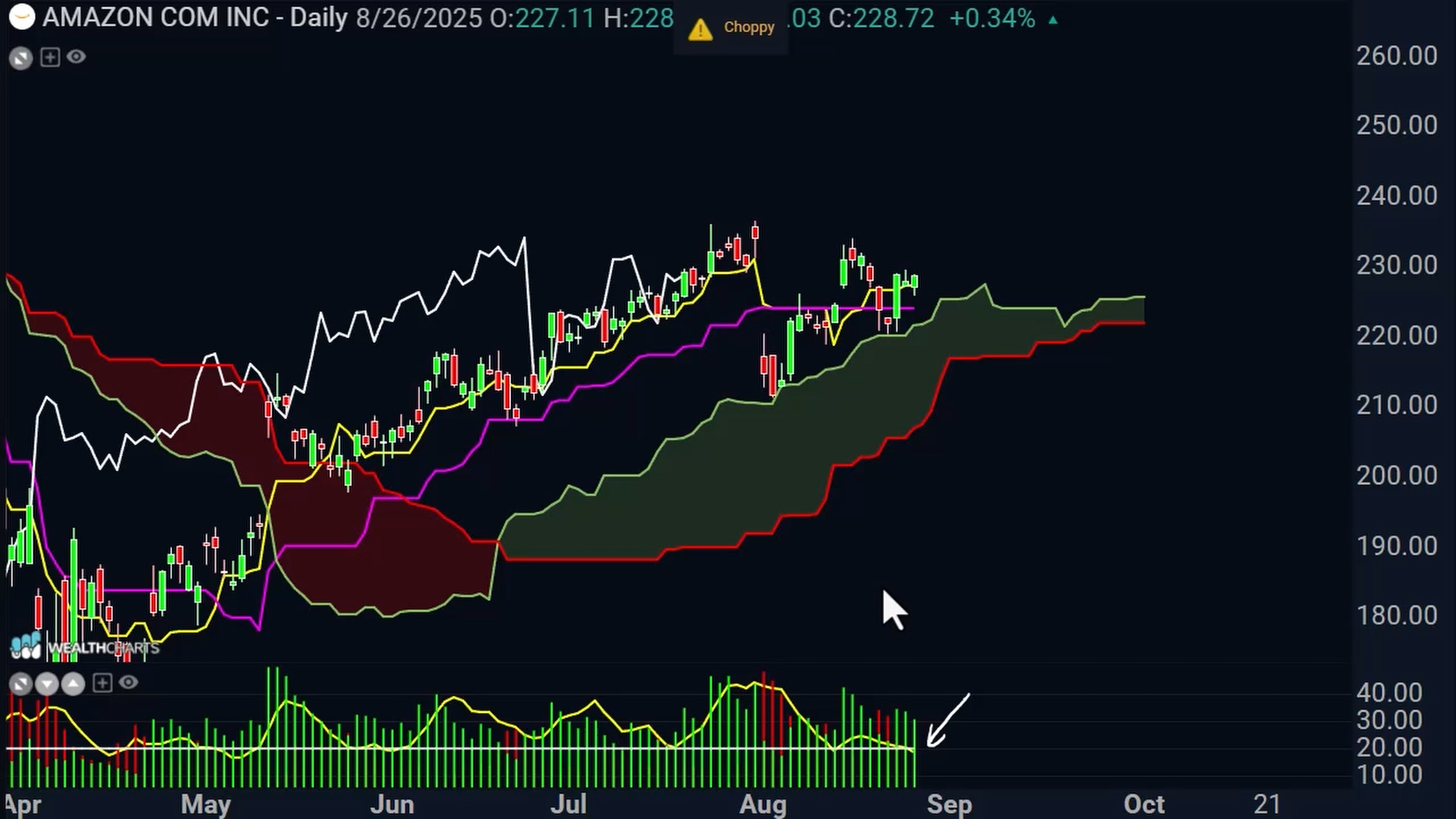1456x819 pixels.
Task: Click the 240.00 price axis label
Action: tap(1397, 196)
